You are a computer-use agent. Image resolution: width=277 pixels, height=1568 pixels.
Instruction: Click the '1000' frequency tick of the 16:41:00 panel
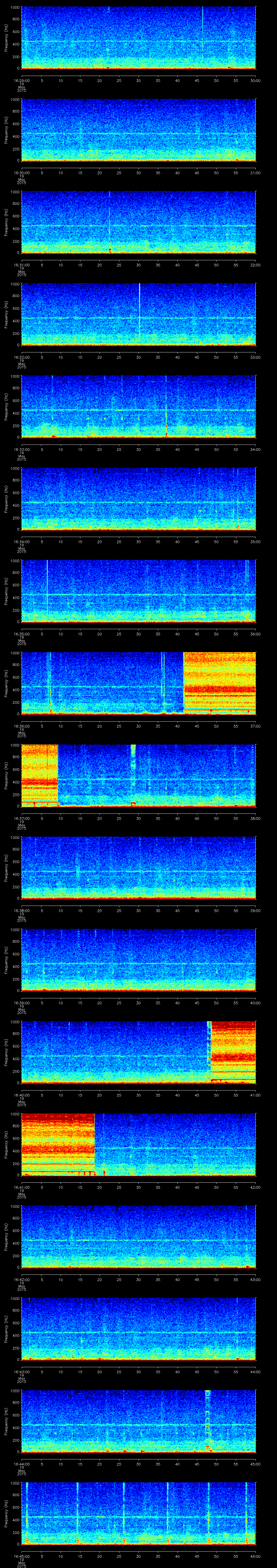[15, 1115]
